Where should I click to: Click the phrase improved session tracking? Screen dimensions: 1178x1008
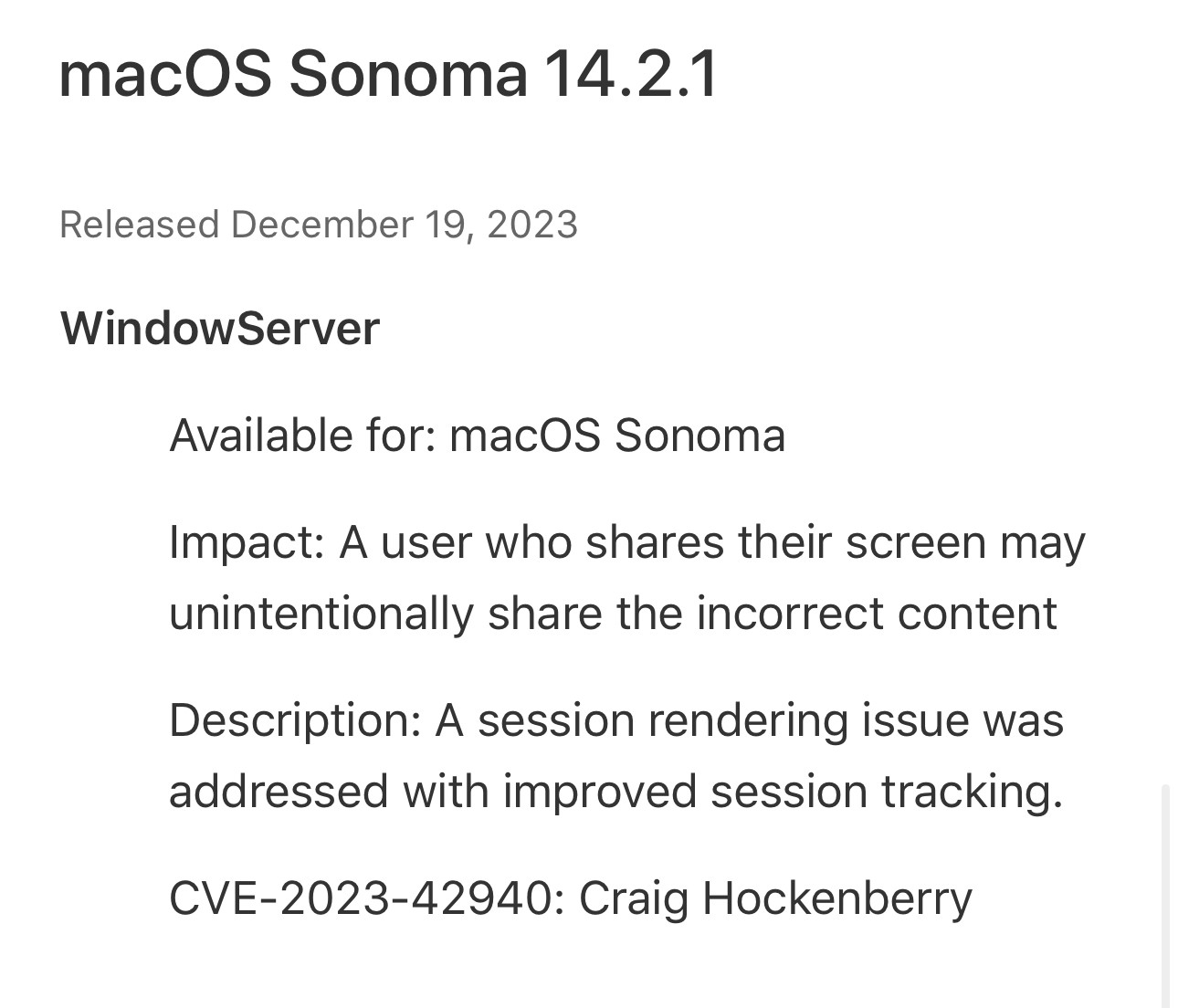point(782,791)
